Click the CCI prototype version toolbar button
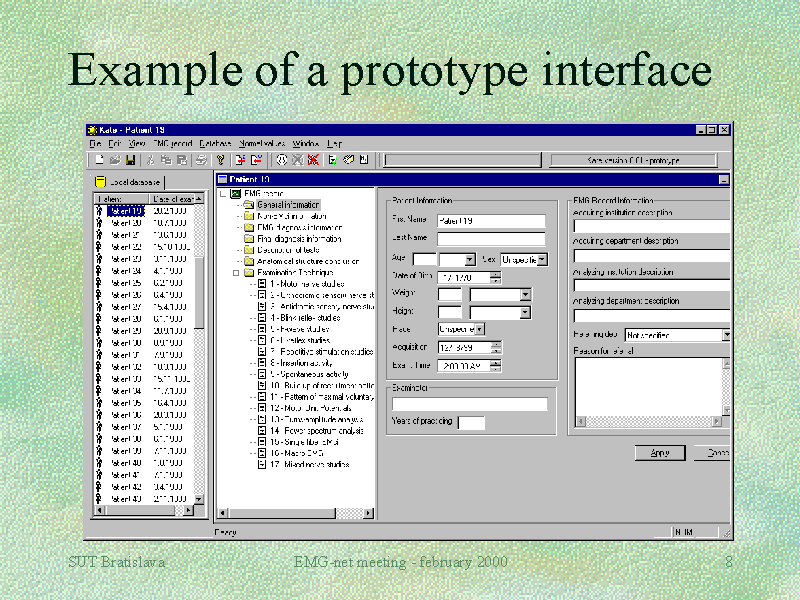 click(633, 160)
